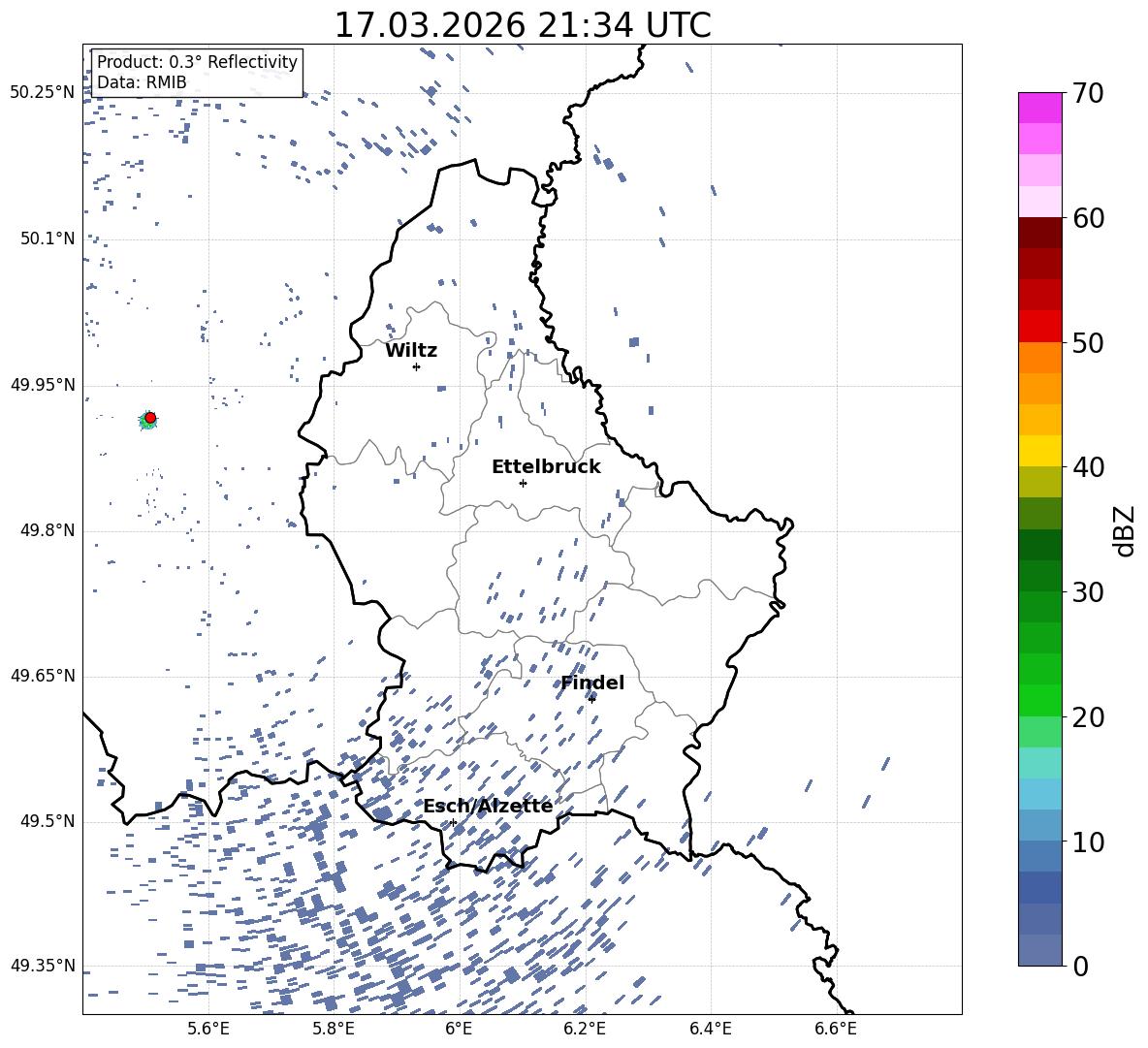The image size is (1148, 1048).
Task: Click the 30 tick on colorbar
Action: 1088,592
